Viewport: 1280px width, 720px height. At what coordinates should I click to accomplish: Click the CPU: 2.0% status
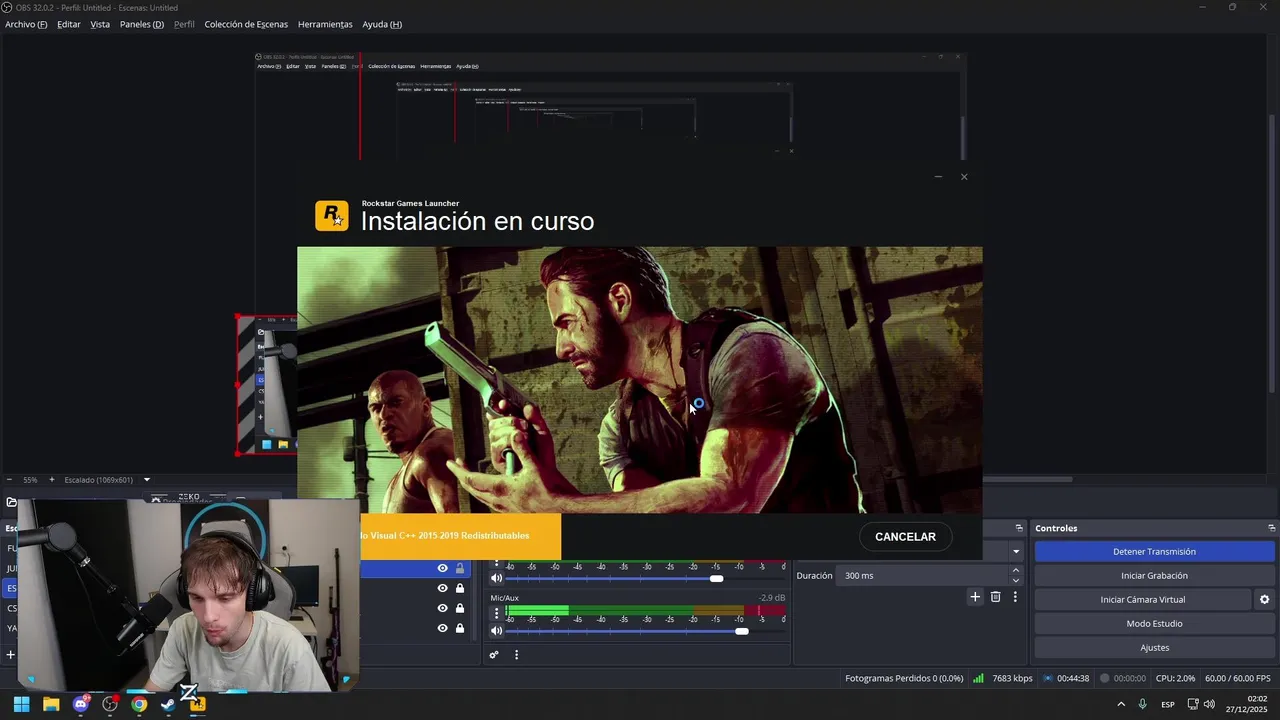1175,678
